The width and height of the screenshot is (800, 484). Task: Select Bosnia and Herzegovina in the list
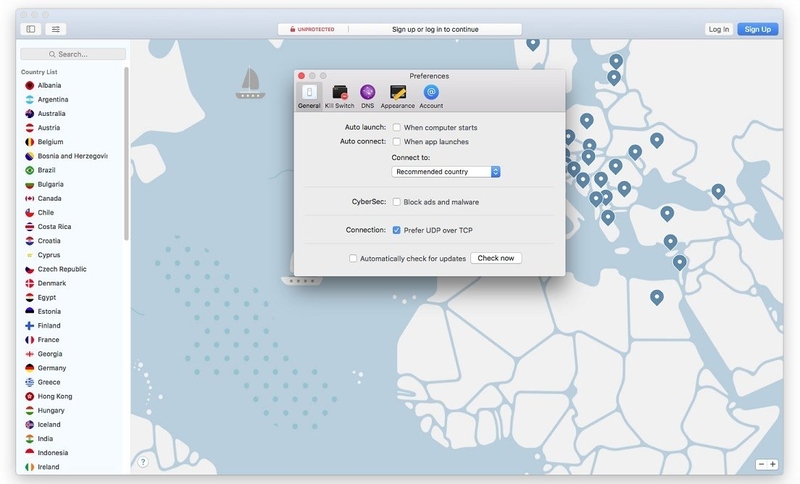(x=72, y=156)
